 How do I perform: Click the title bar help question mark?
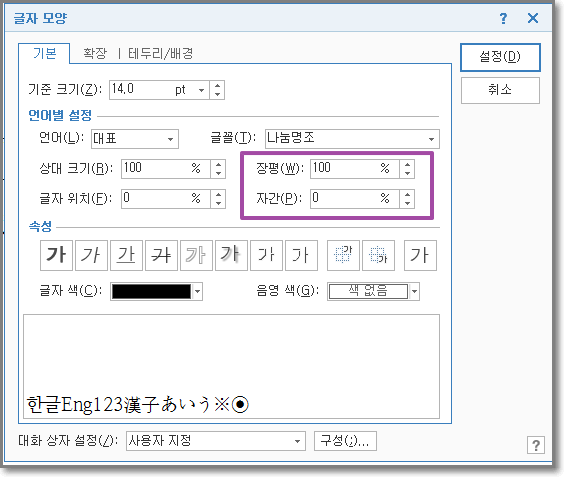(x=504, y=18)
